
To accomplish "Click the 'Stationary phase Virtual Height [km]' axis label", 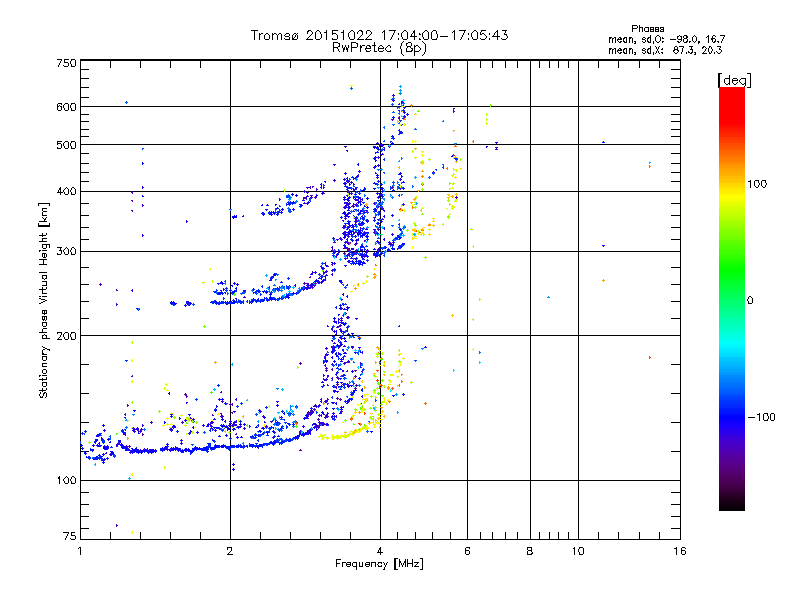I will tap(44, 301).
